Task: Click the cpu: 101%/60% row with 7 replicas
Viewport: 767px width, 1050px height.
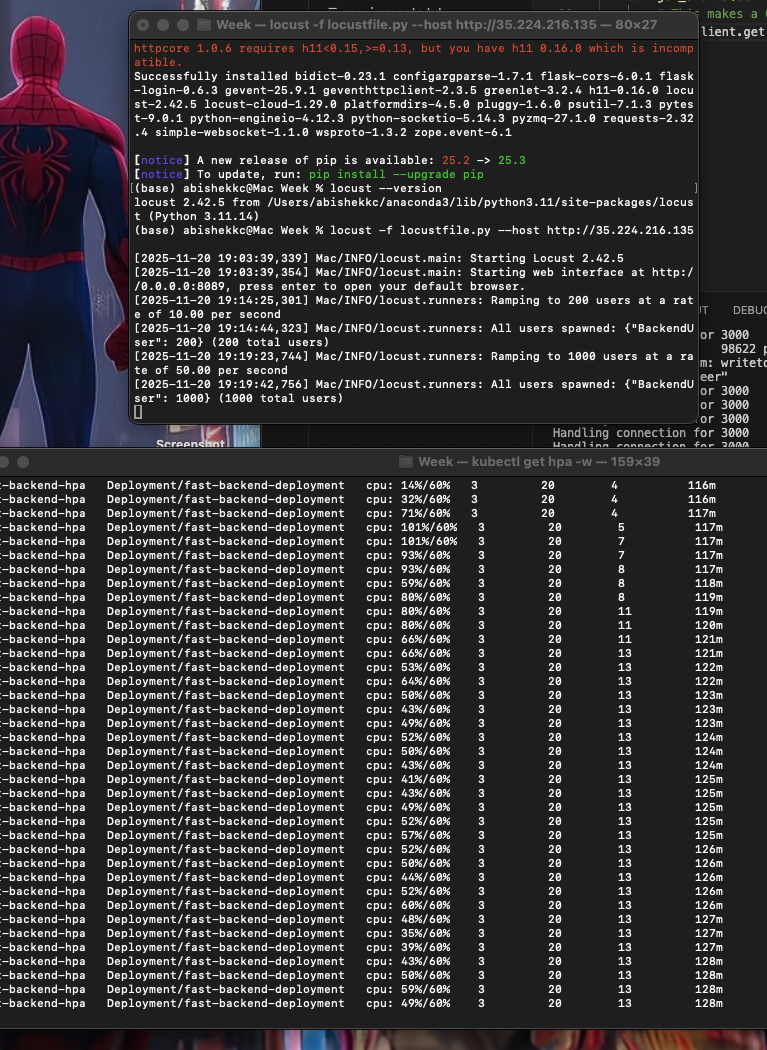Action: pos(361,541)
